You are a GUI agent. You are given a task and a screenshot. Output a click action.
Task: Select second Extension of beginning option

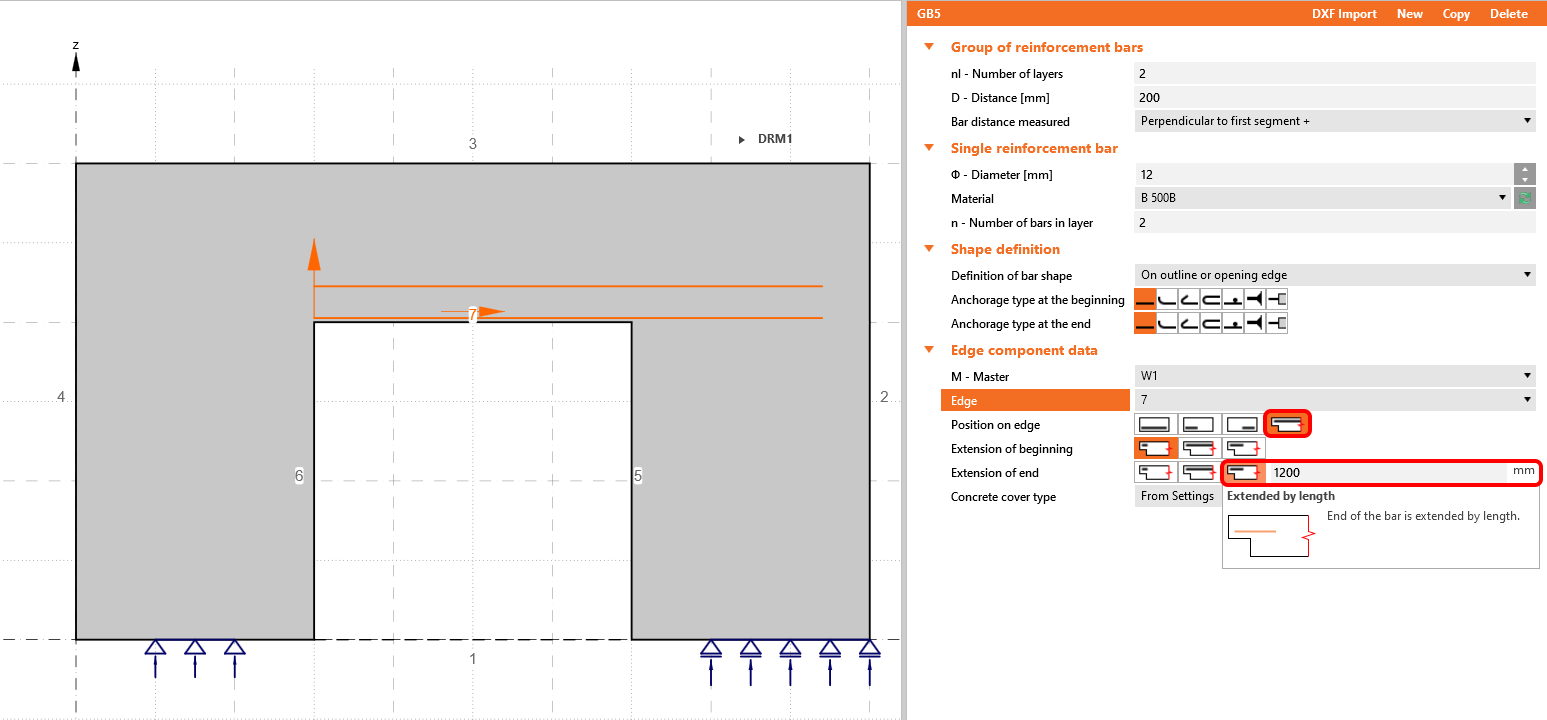coord(1199,449)
